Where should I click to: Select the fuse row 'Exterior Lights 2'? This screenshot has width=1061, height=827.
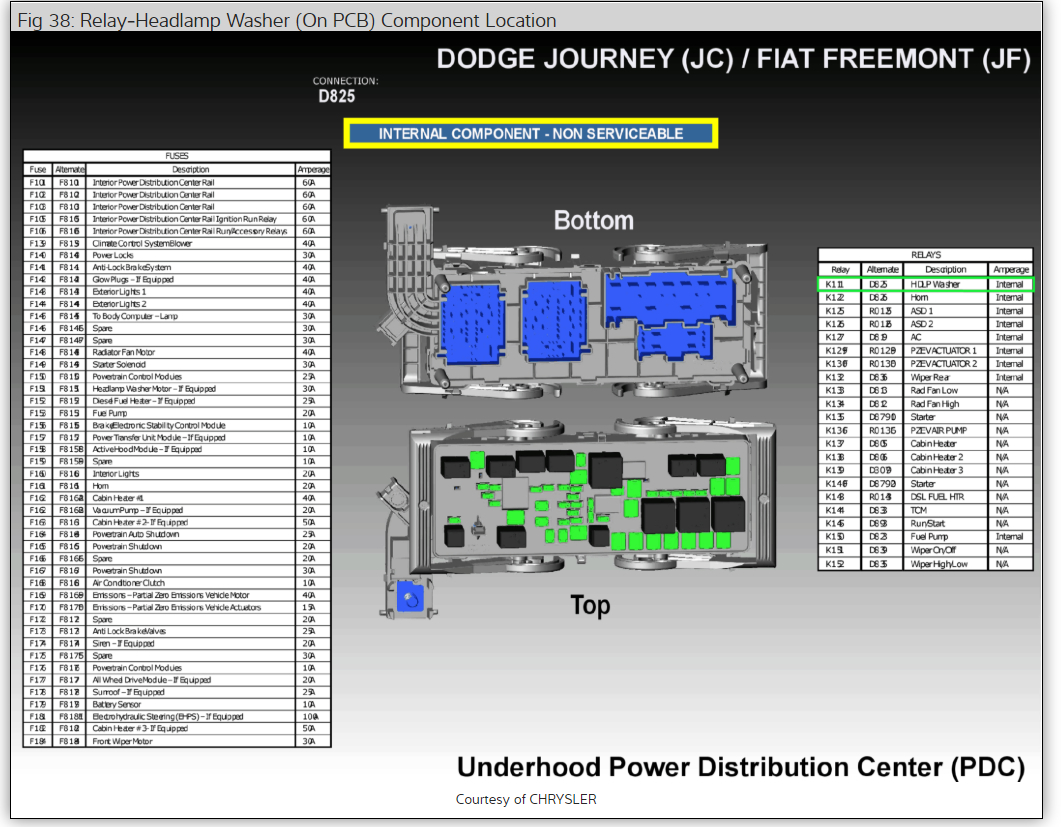pos(177,305)
